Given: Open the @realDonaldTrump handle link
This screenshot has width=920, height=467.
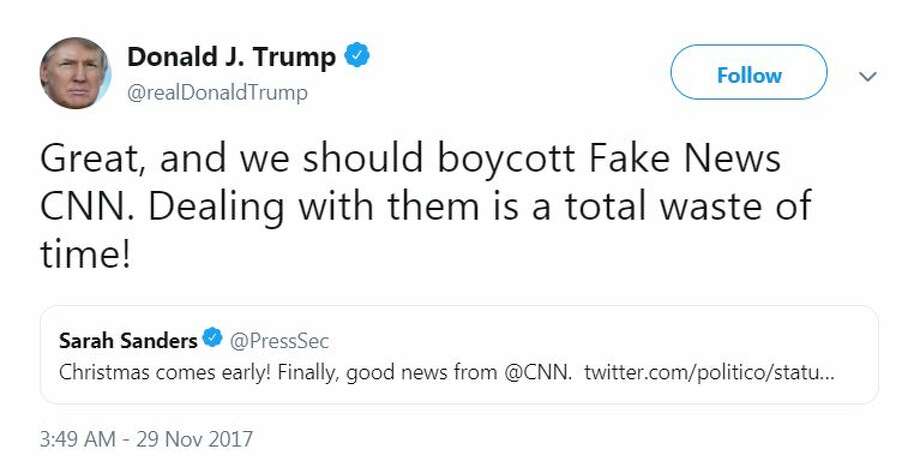Looking at the screenshot, I should tap(217, 93).
